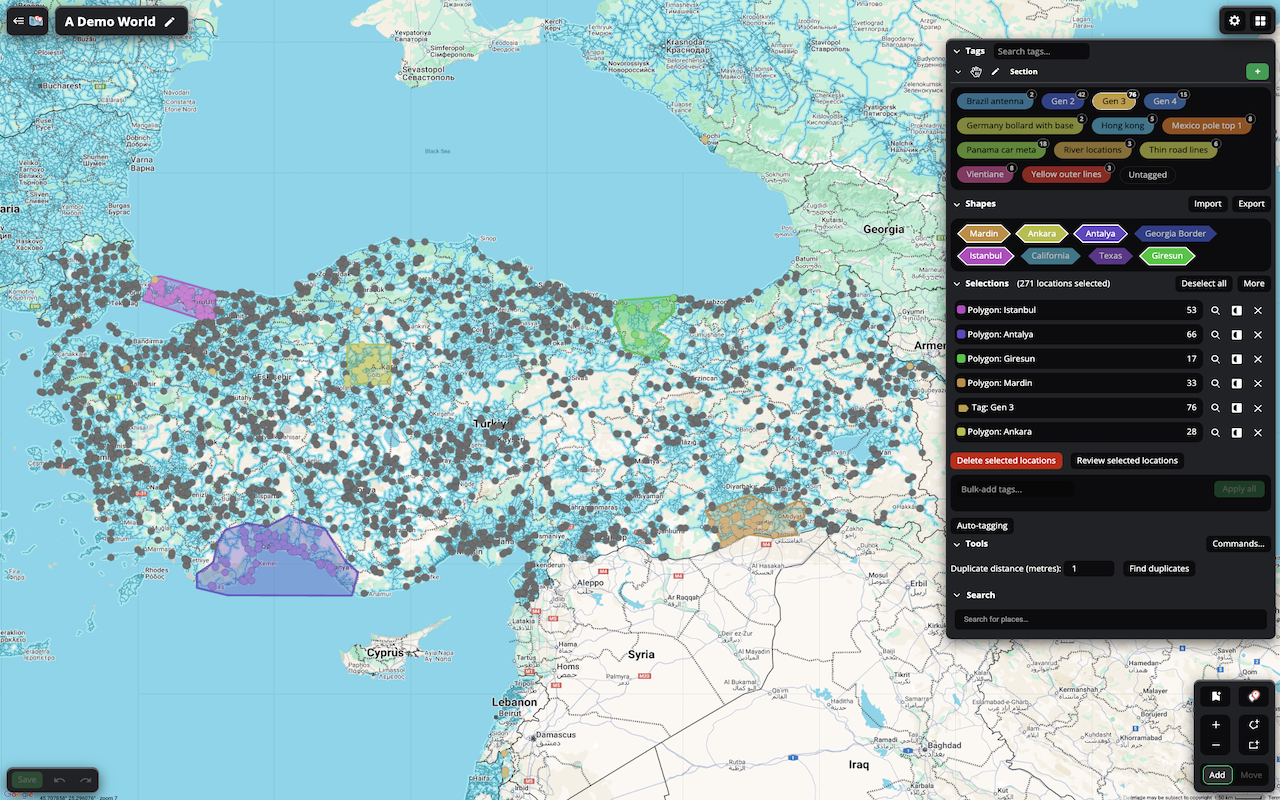Click the Mardin polygon color swatch

coord(961,384)
